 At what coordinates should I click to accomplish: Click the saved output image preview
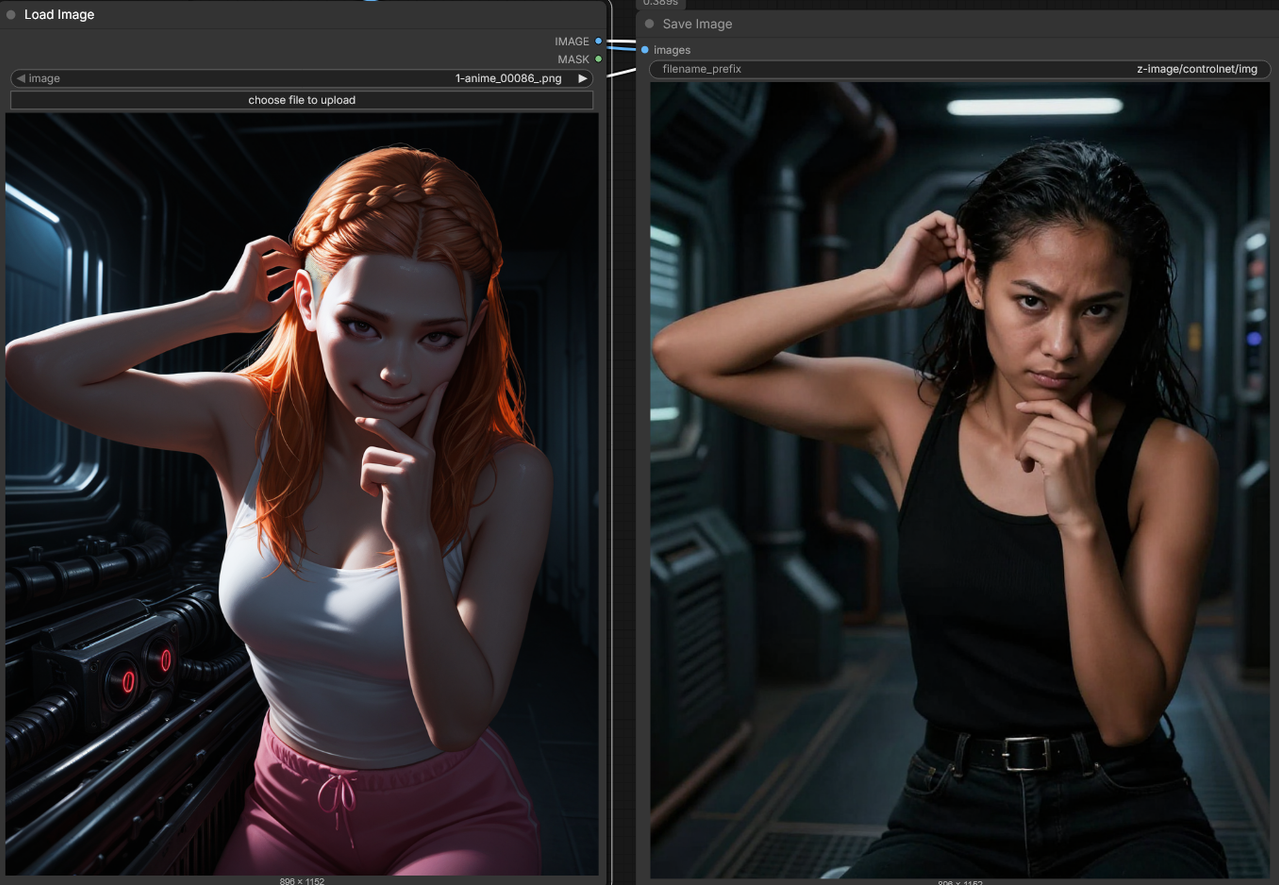(x=959, y=480)
